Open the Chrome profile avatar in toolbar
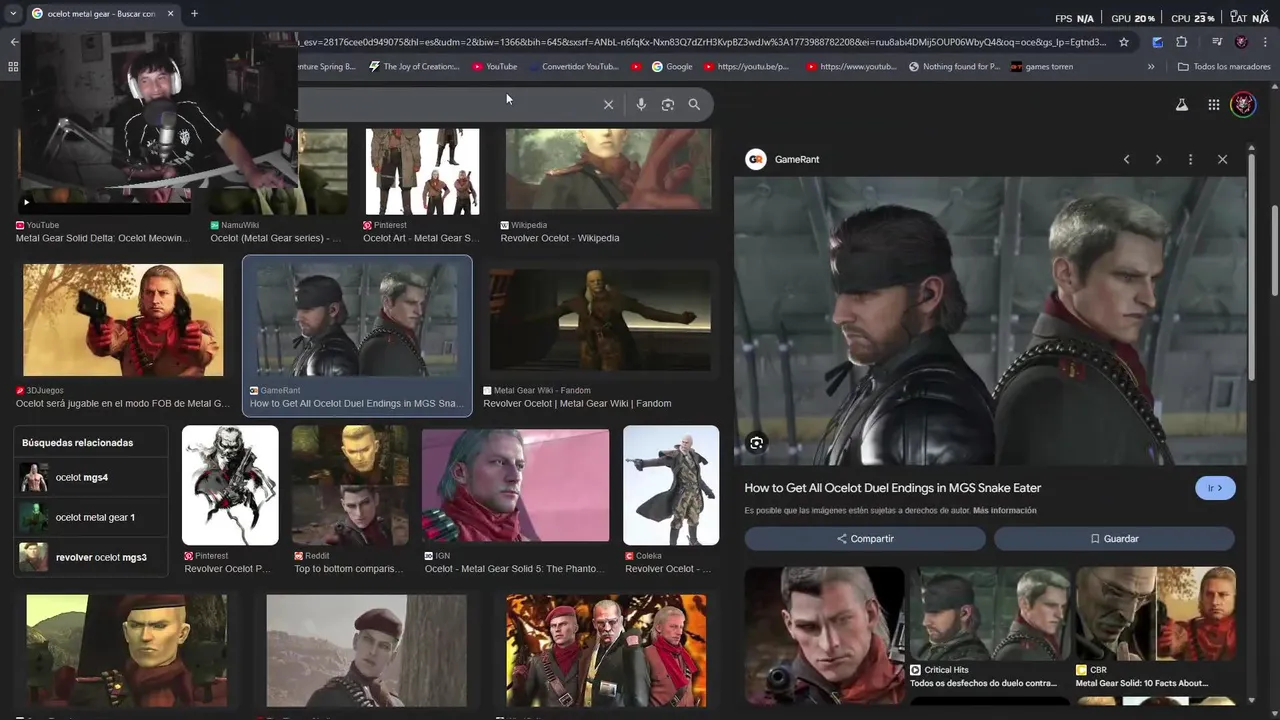The height and width of the screenshot is (720, 1280). tap(1241, 42)
